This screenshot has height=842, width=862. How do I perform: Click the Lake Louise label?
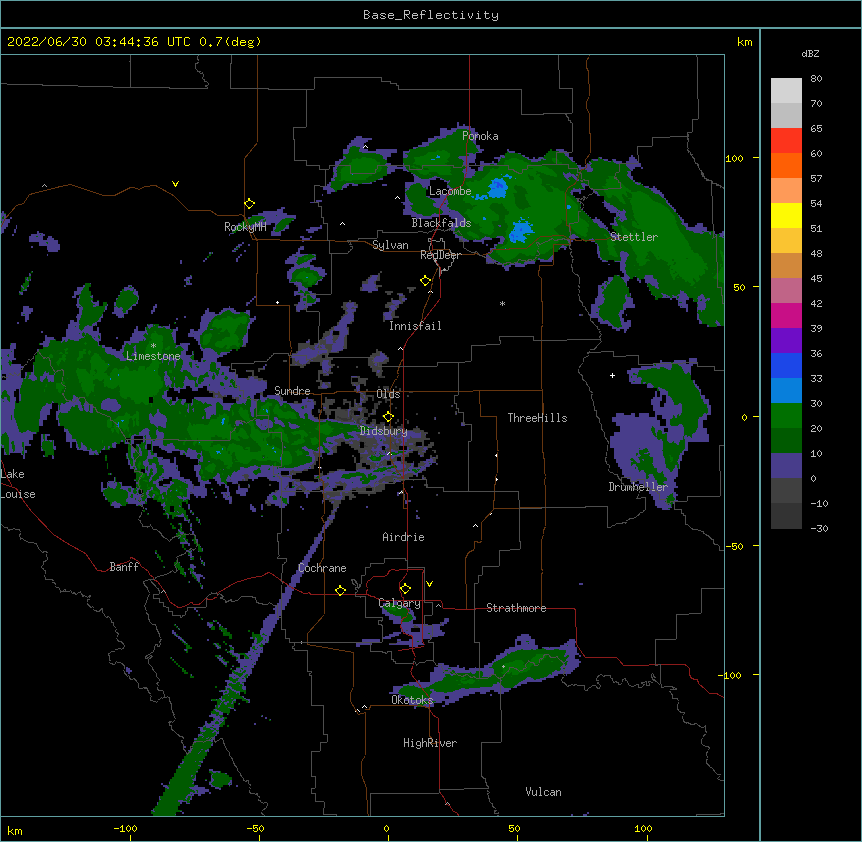click(x=18, y=484)
